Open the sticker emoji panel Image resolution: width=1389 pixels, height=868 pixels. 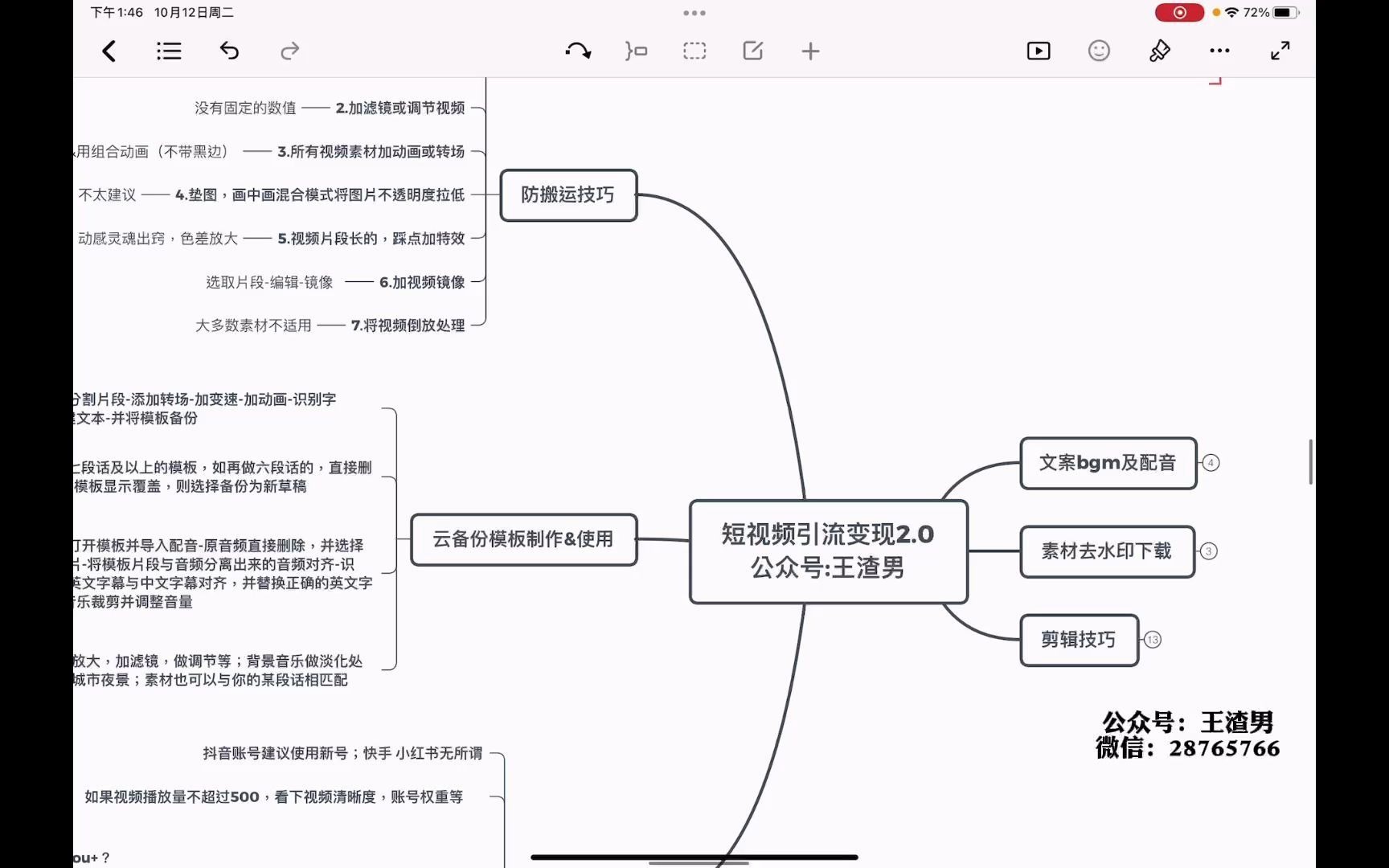pyautogui.click(x=1099, y=51)
